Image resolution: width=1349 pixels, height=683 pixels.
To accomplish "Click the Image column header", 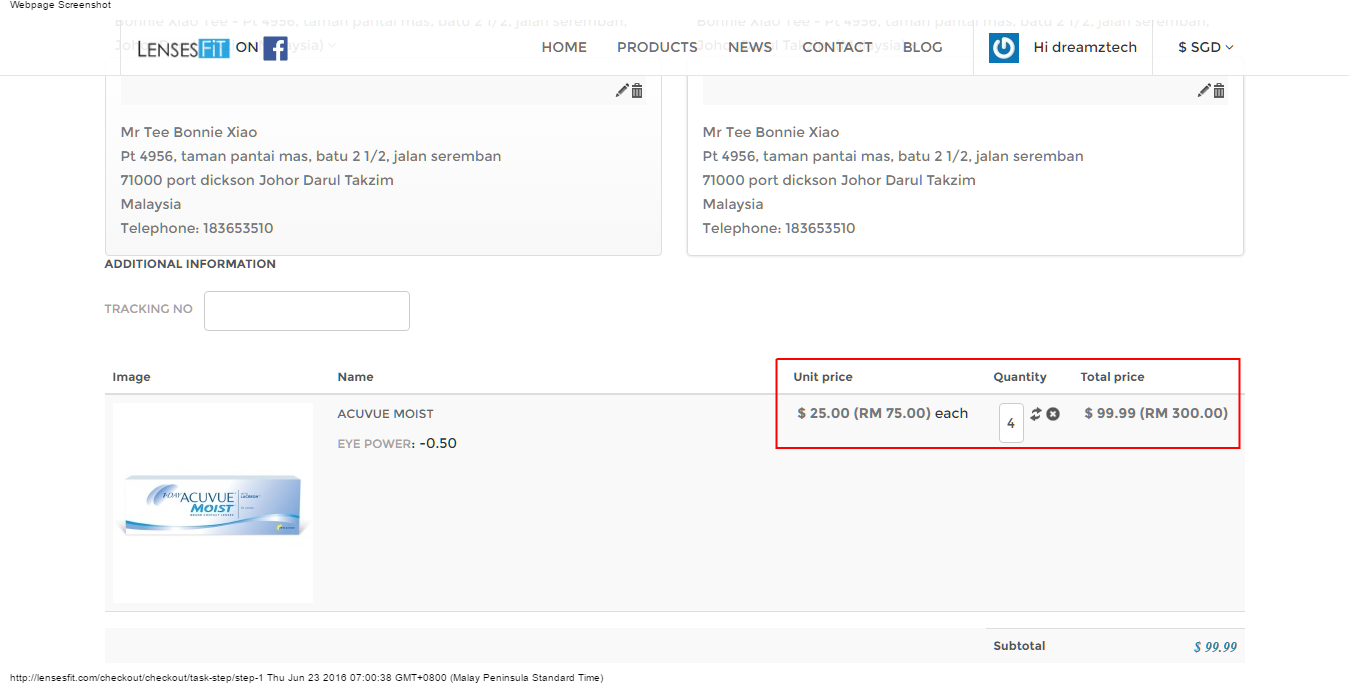I will point(131,377).
